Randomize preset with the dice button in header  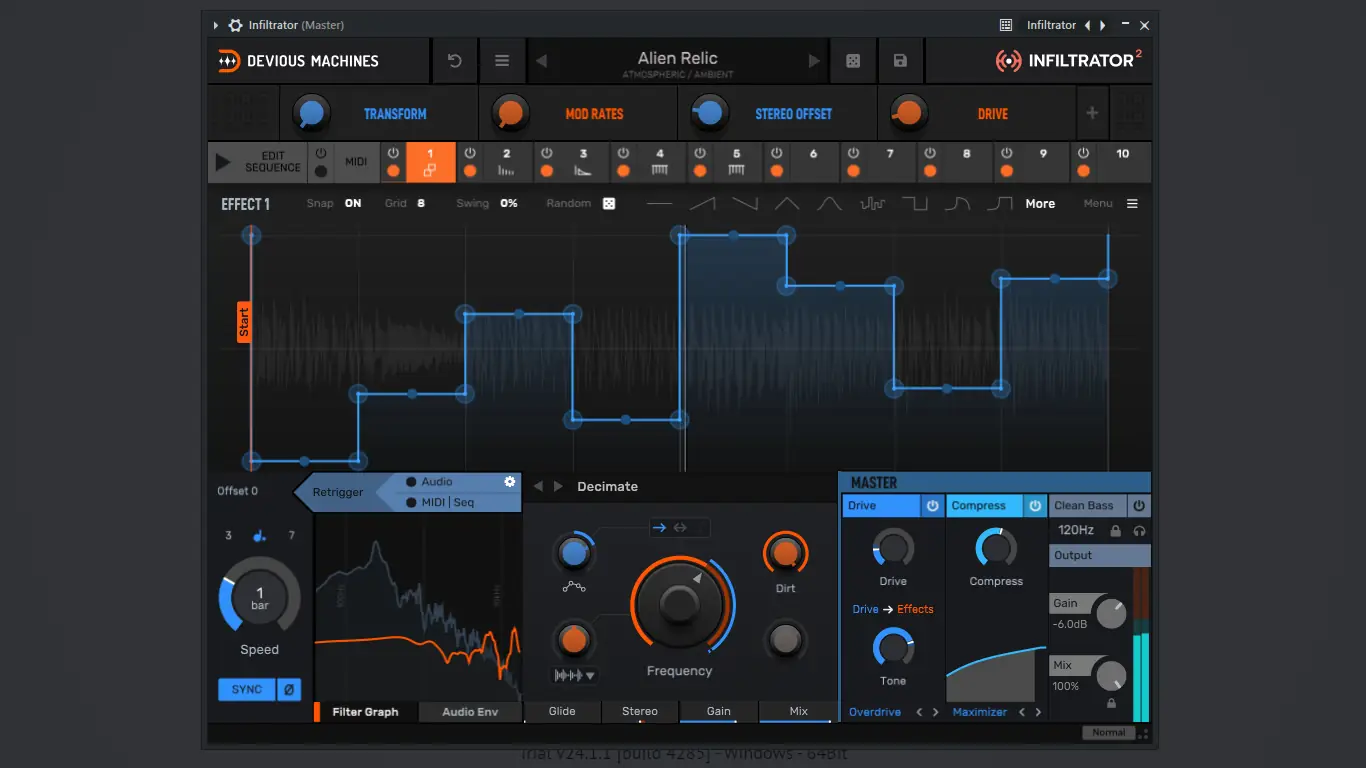[x=853, y=61]
